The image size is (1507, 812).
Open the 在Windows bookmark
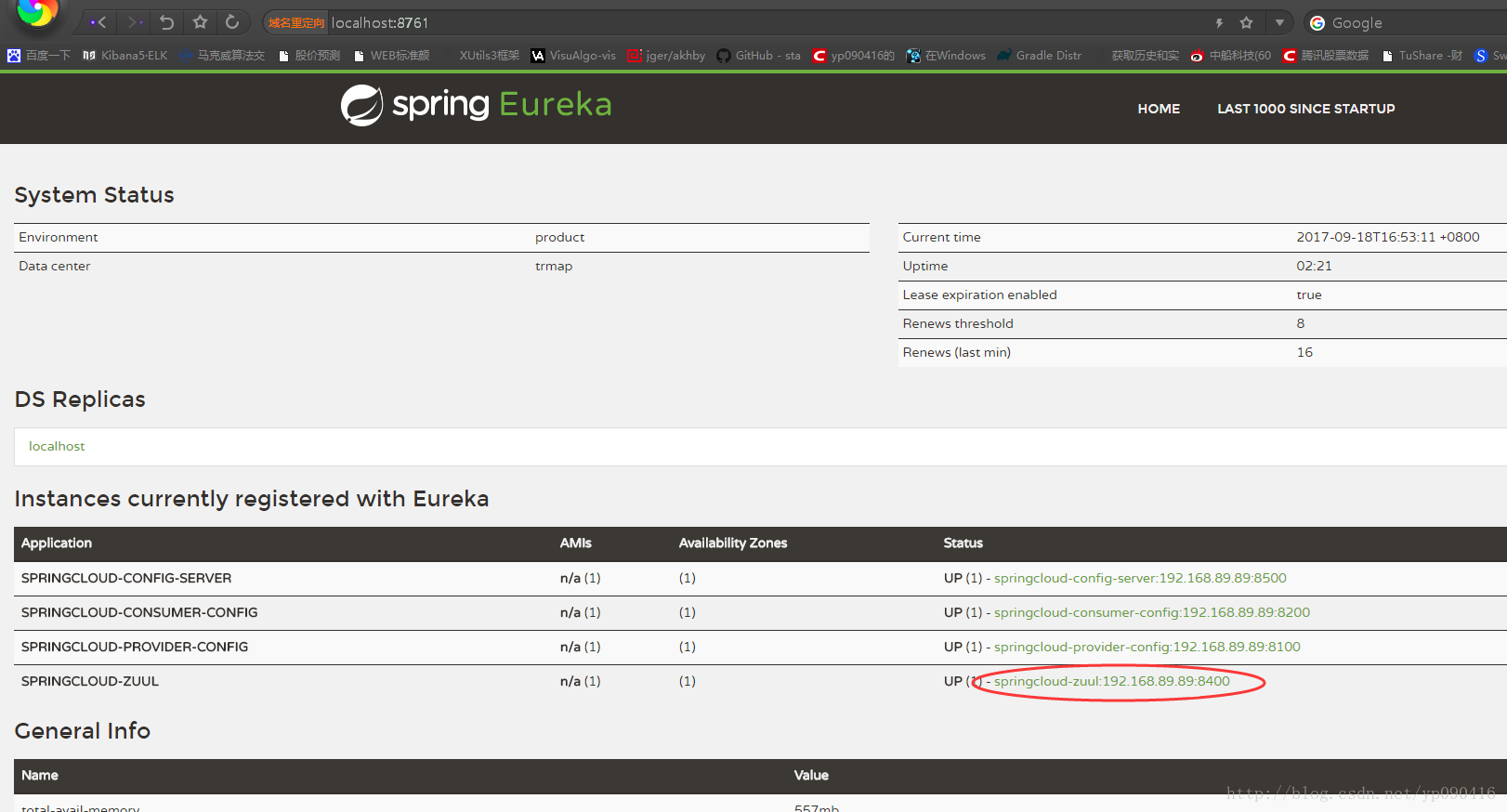coord(946,56)
